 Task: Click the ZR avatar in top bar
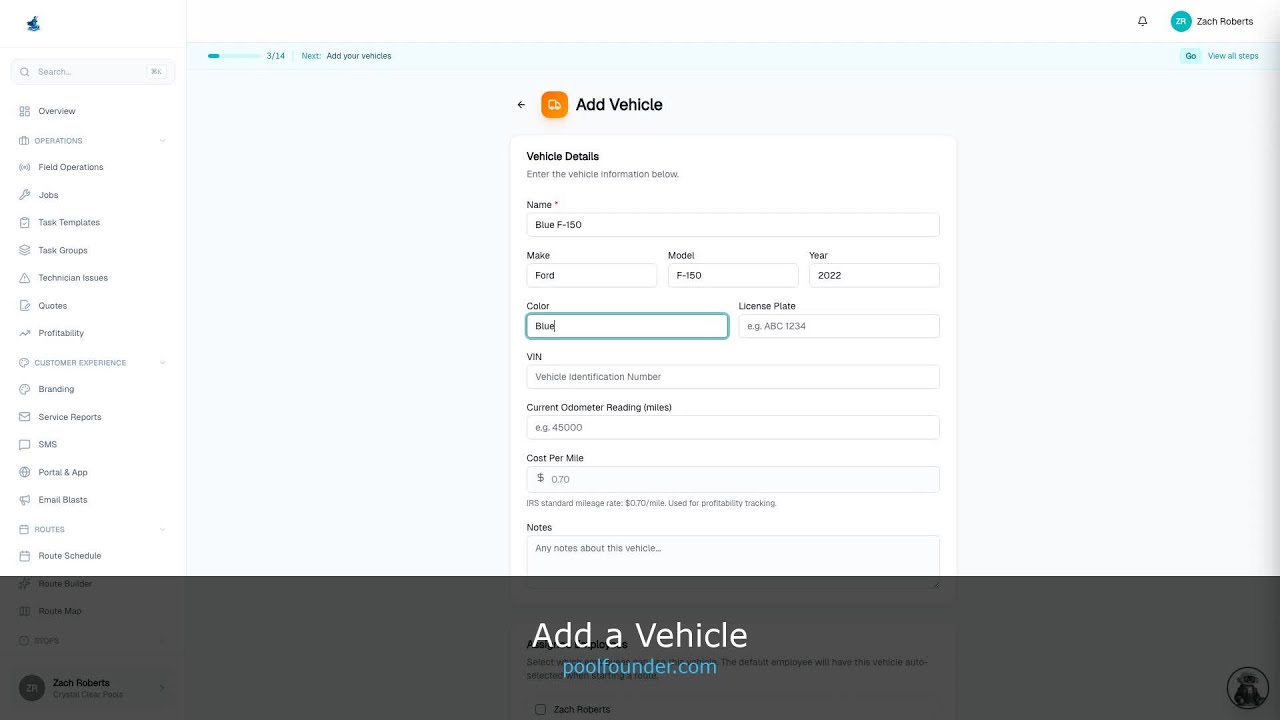pos(1181,21)
